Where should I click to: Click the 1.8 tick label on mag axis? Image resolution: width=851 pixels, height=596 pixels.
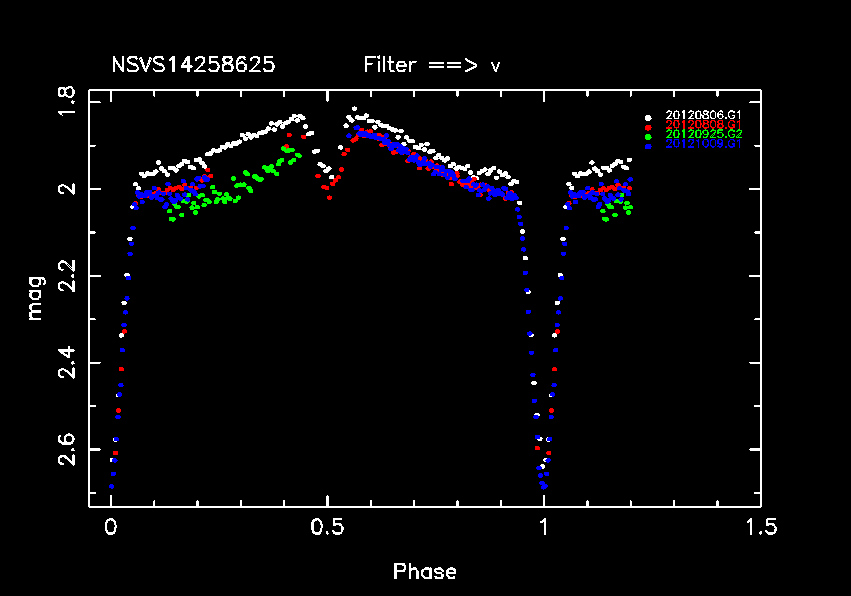[x=67, y=102]
